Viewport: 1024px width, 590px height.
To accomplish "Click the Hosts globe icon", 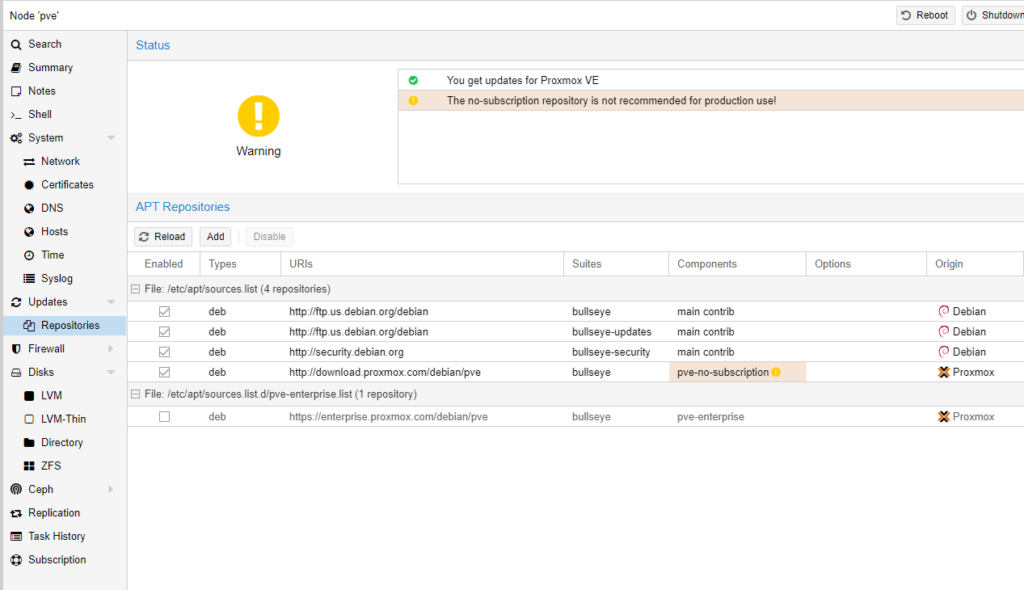I will [29, 232].
